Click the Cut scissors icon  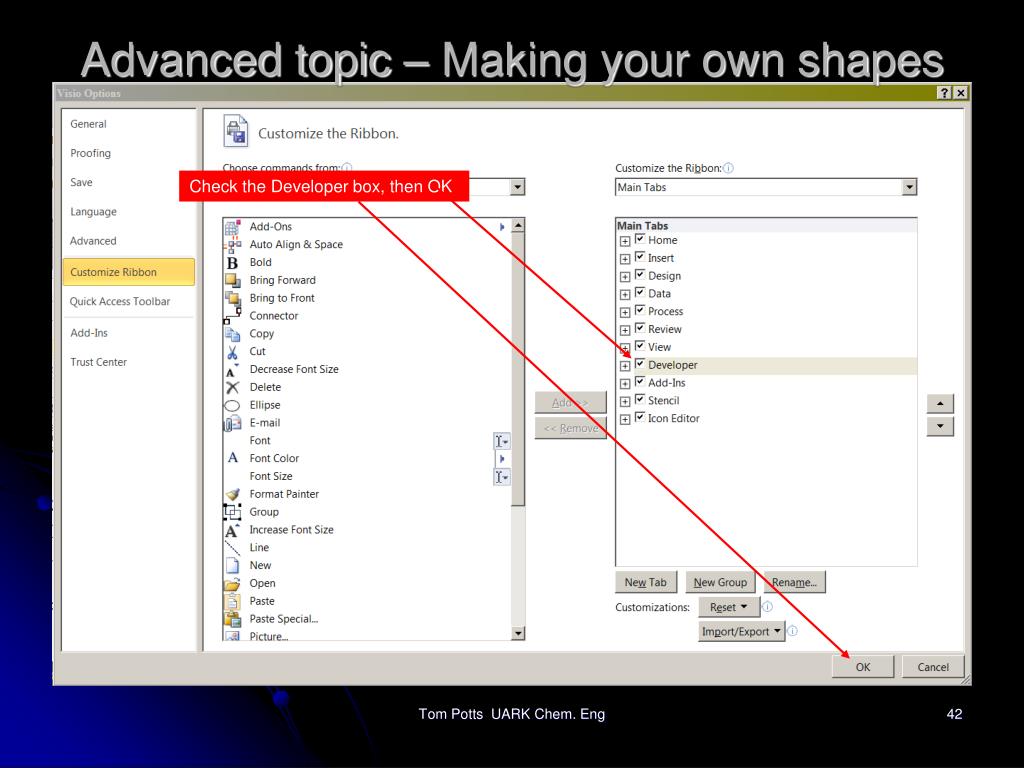coord(232,352)
